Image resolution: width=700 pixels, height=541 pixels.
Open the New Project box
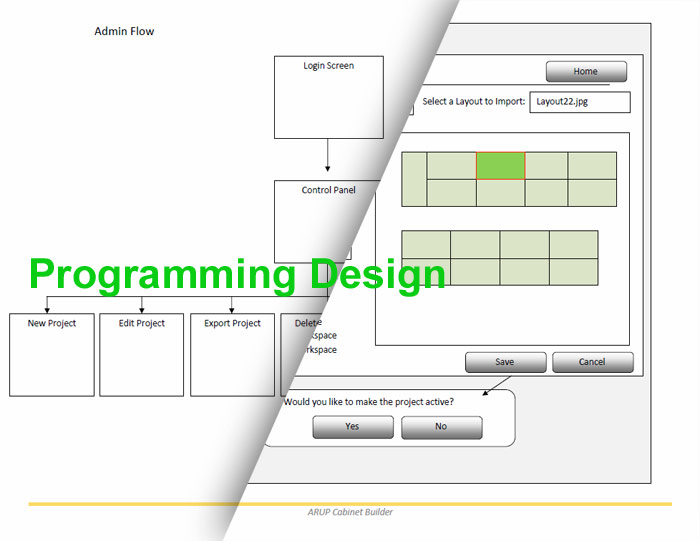pyautogui.click(x=52, y=354)
